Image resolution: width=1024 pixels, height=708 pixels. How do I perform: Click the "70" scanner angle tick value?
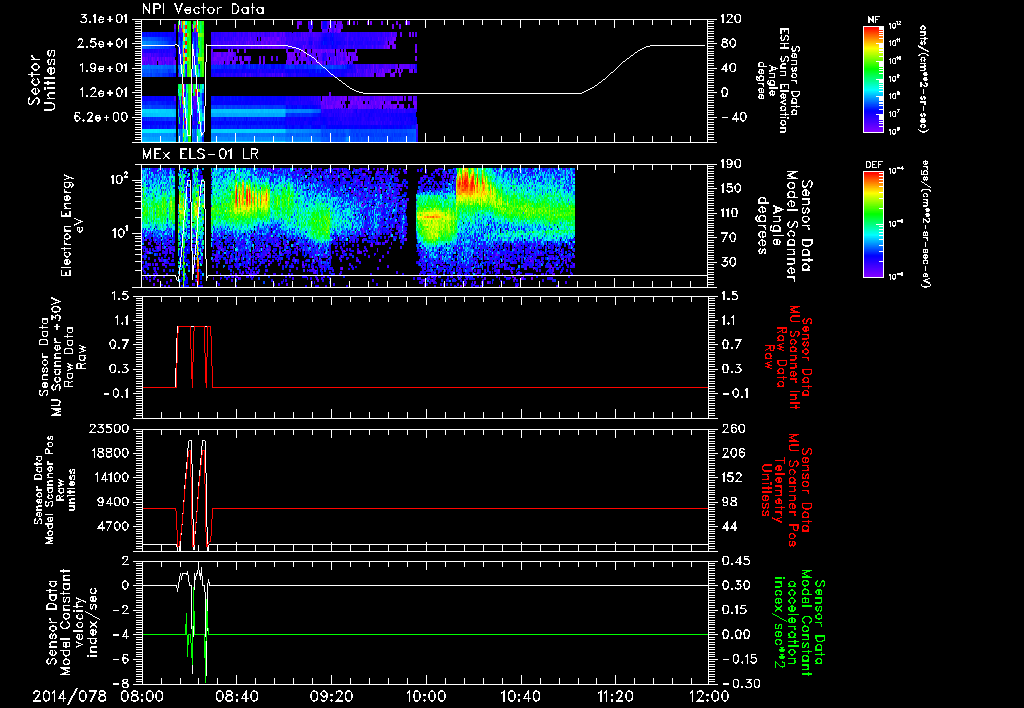point(729,237)
